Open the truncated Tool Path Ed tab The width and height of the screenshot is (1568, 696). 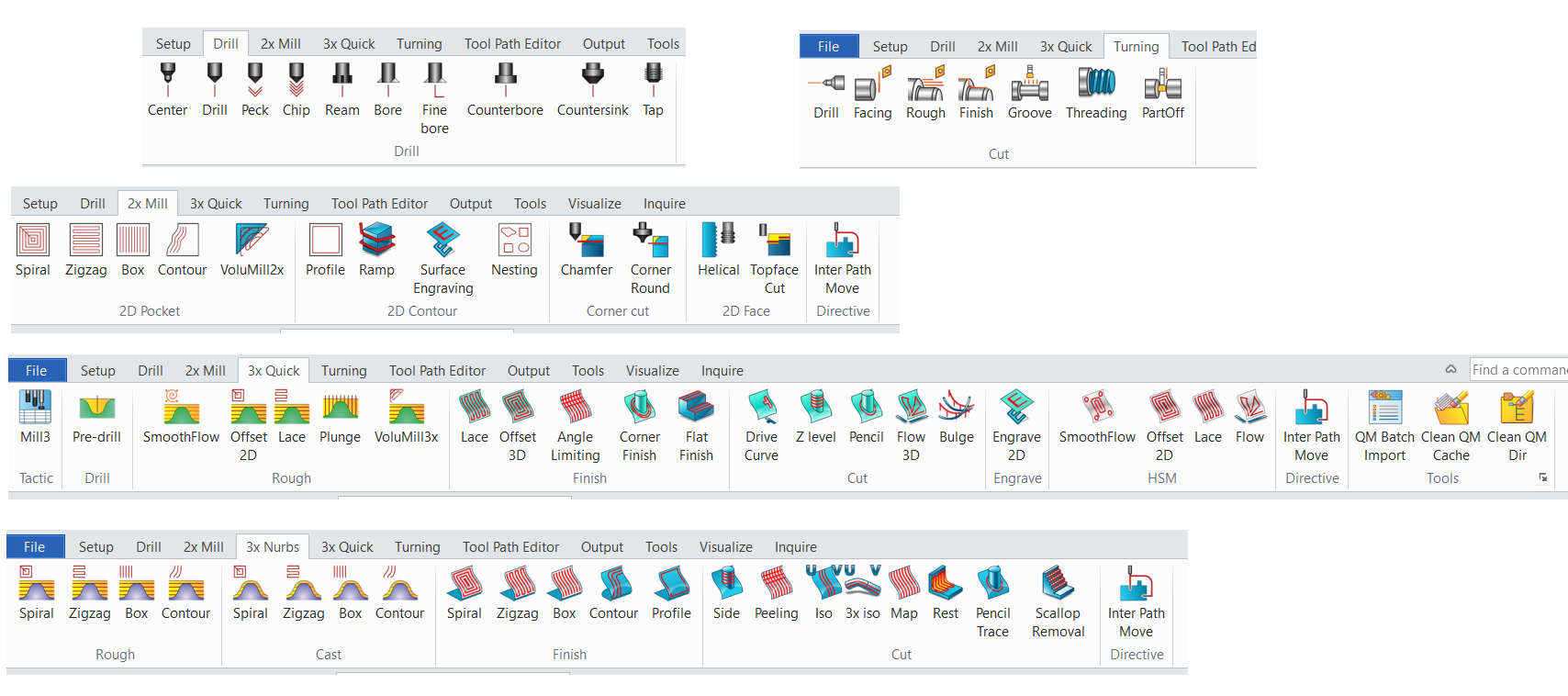click(1217, 47)
